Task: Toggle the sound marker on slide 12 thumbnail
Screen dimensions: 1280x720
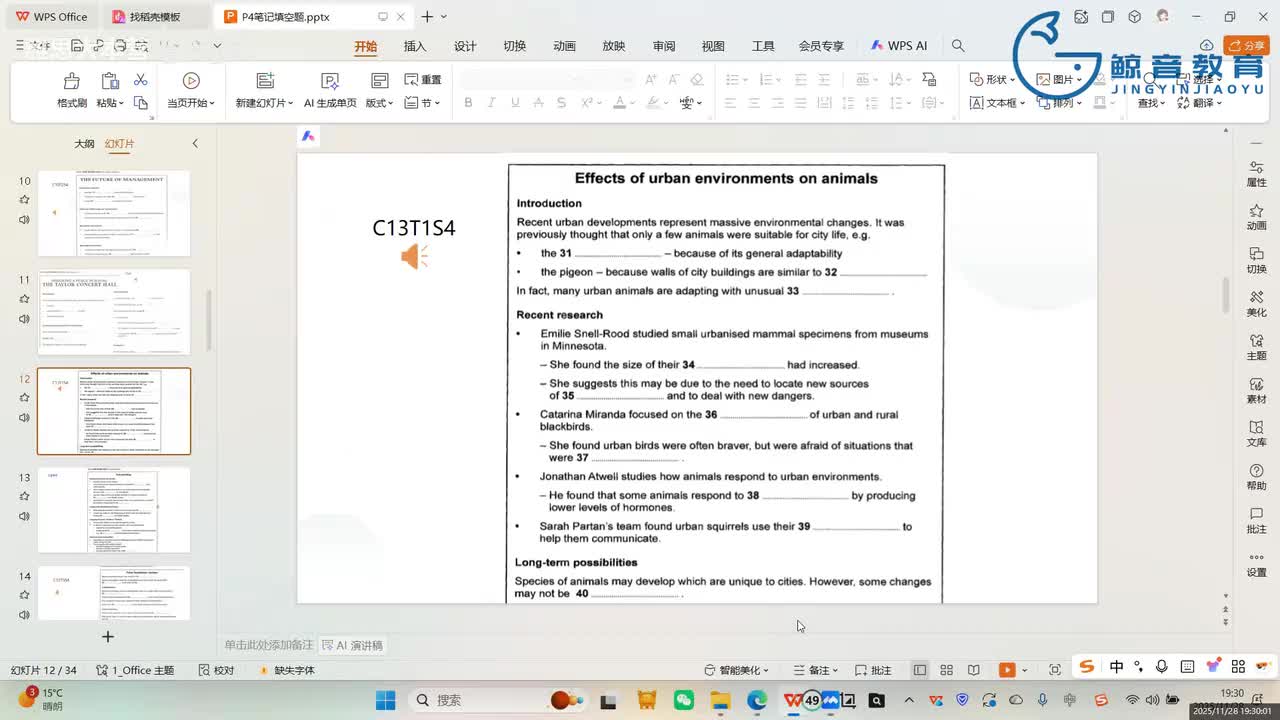Action: (24, 417)
